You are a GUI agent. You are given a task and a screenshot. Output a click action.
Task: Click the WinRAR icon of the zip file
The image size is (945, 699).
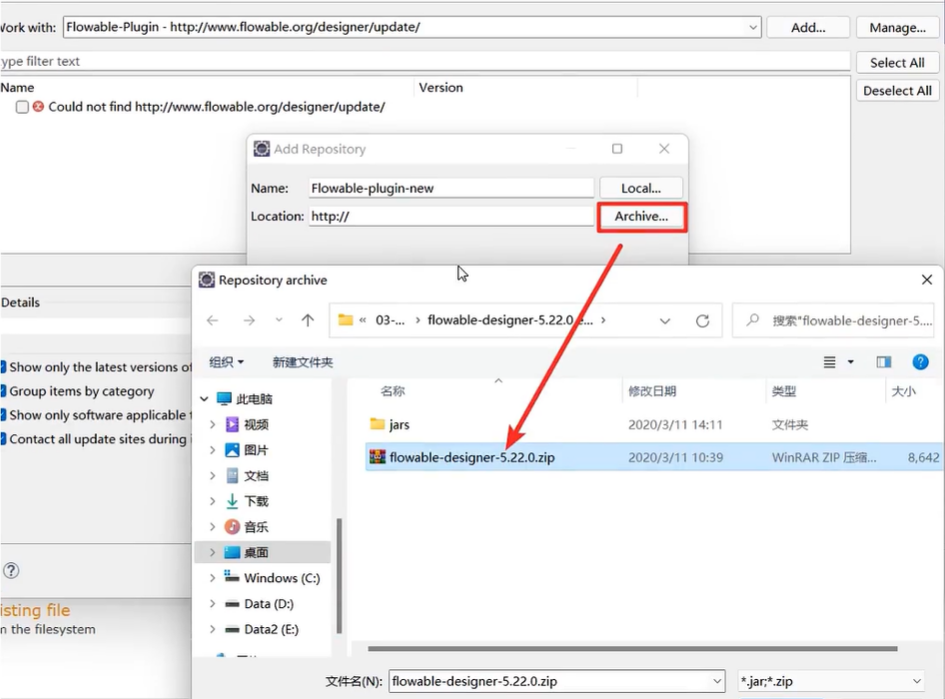coord(377,457)
